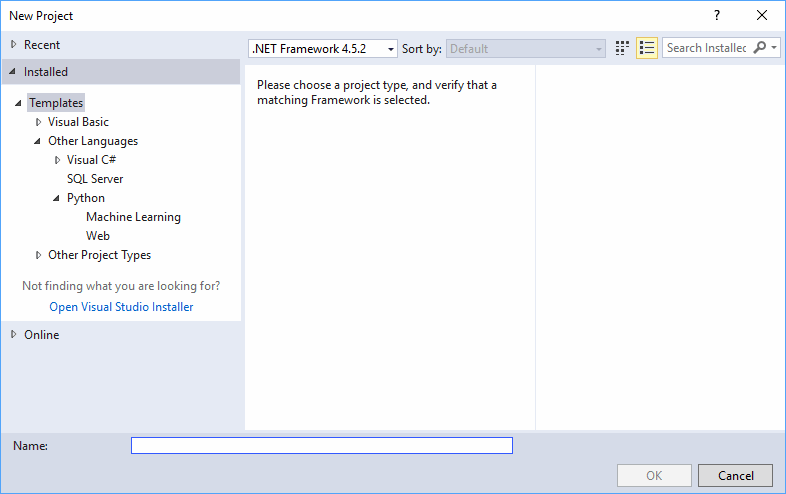Click the search magnifier icon
The image size is (786, 494).
click(759, 48)
